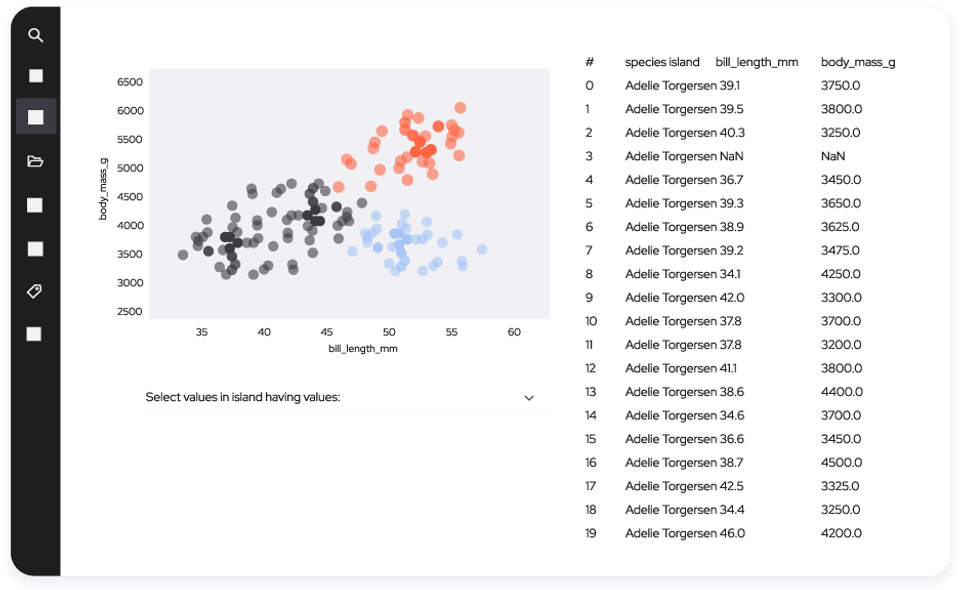Screen dimensions: 960x590
Task: Click the island column header
Action: 684,61
